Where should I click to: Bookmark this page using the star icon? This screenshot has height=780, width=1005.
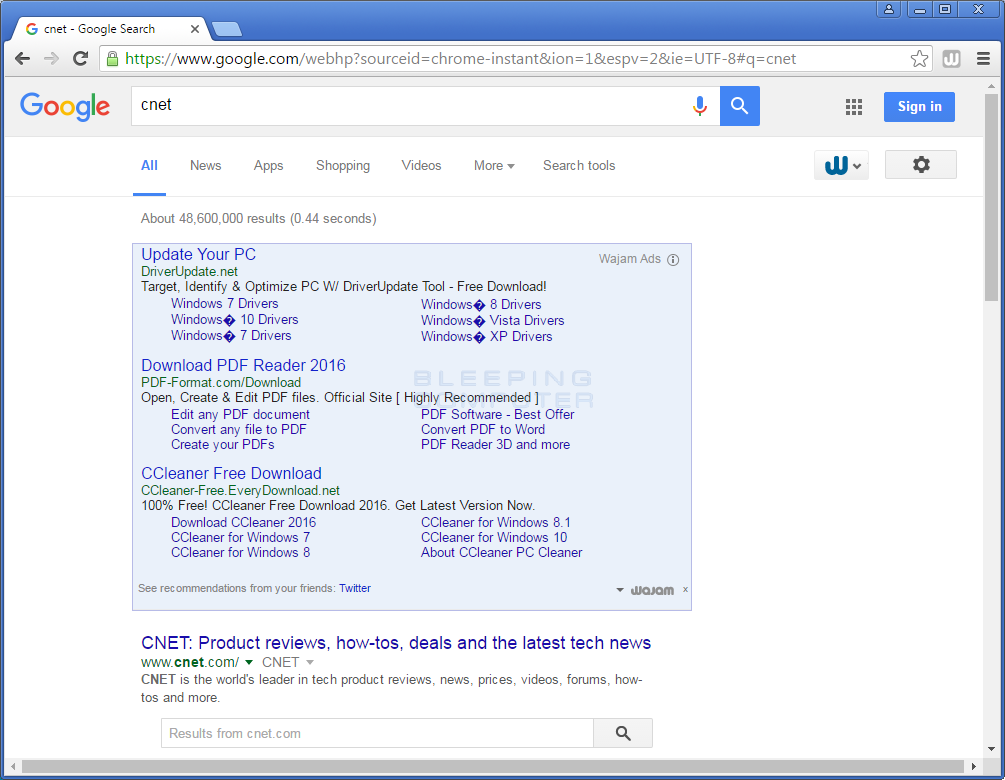(x=919, y=59)
